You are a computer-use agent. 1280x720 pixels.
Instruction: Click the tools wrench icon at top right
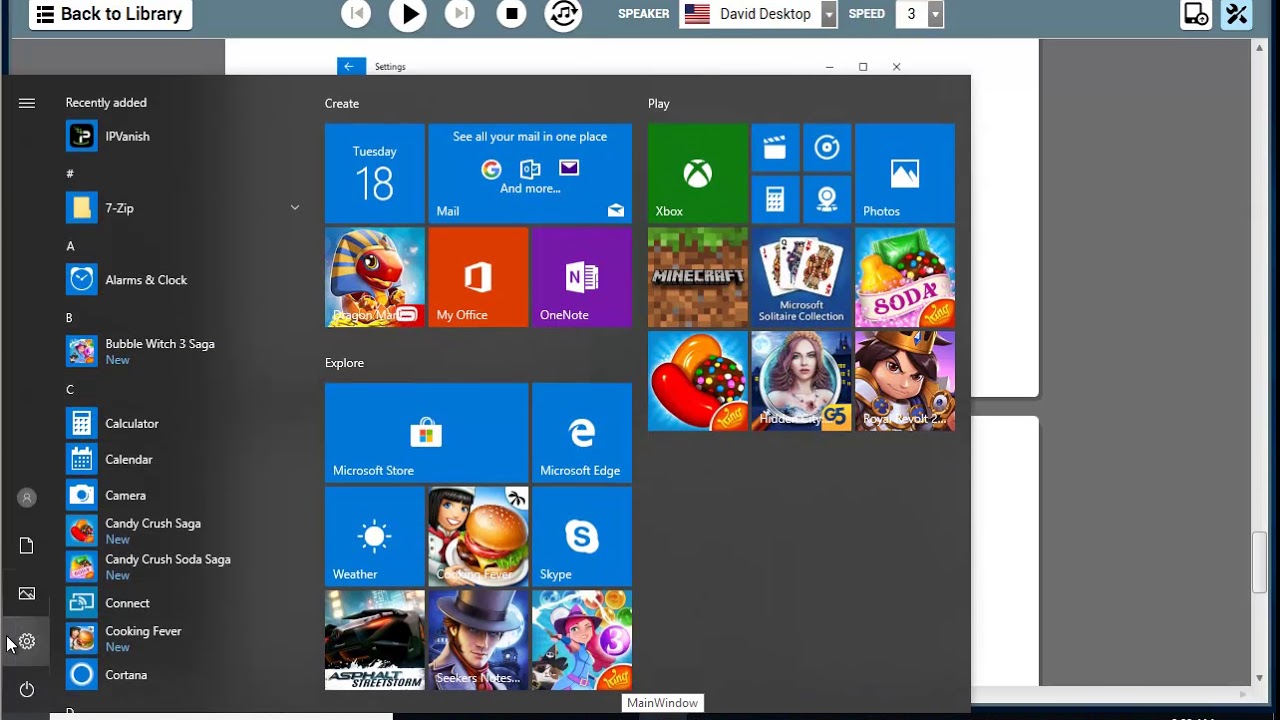tap(1237, 14)
